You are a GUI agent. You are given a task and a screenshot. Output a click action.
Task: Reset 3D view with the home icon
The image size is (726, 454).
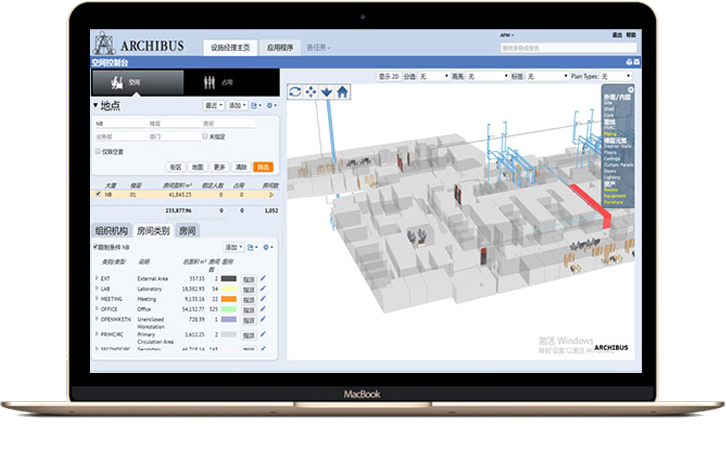tap(342, 92)
